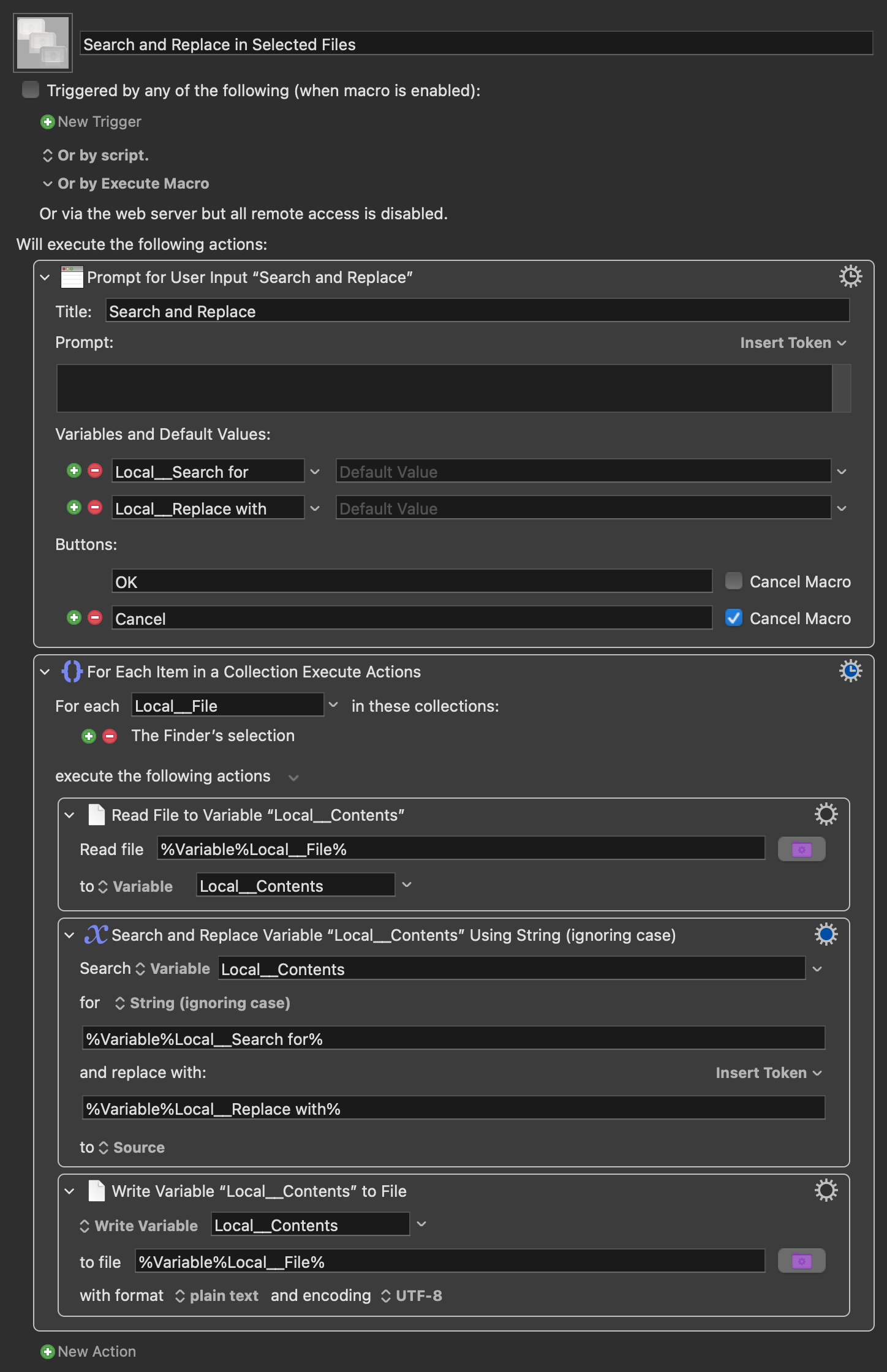
Task: Toggle the macro triggers enabled checkbox
Action: pyautogui.click(x=31, y=90)
